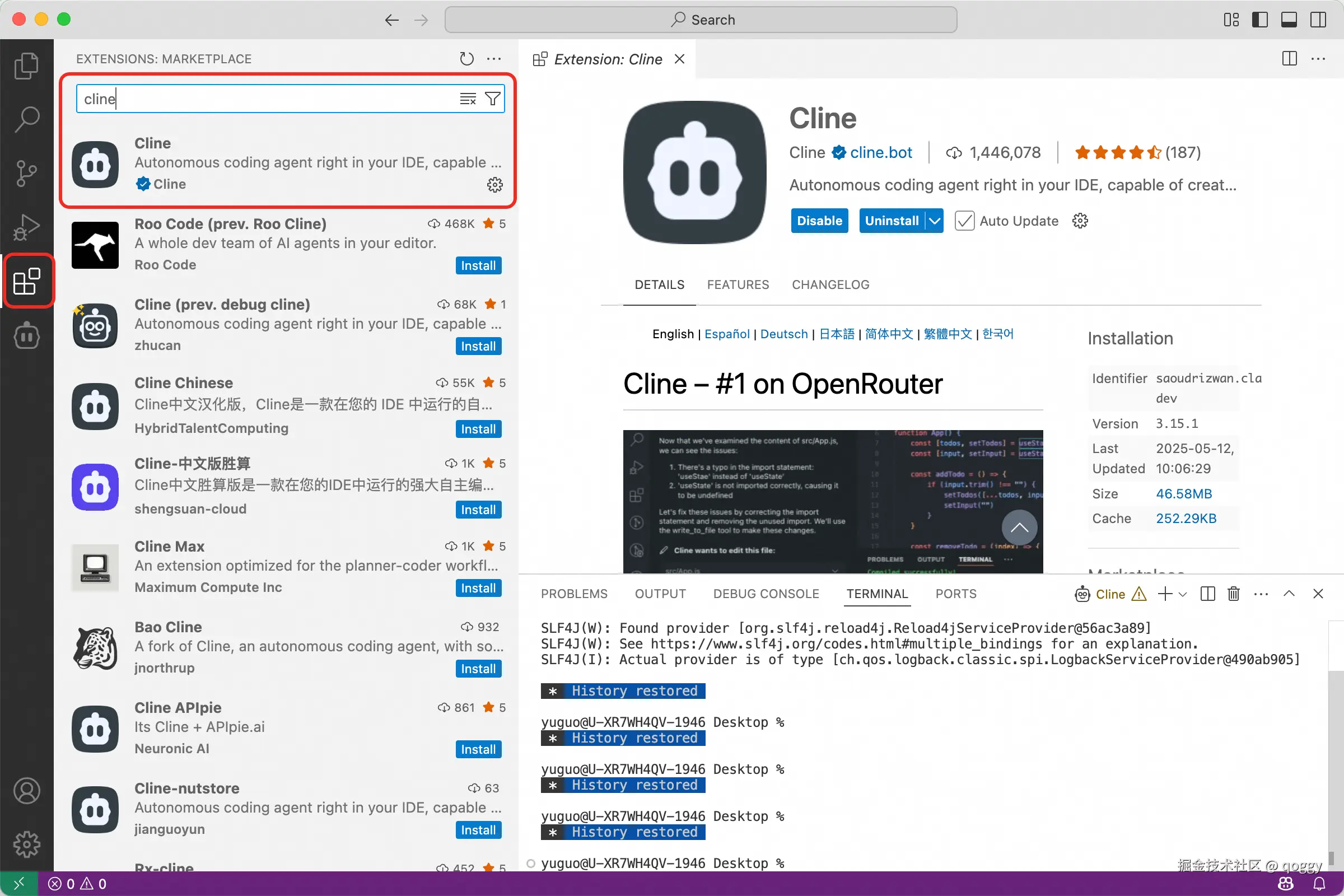Open the Search view
The image size is (1344, 896).
click(x=26, y=119)
